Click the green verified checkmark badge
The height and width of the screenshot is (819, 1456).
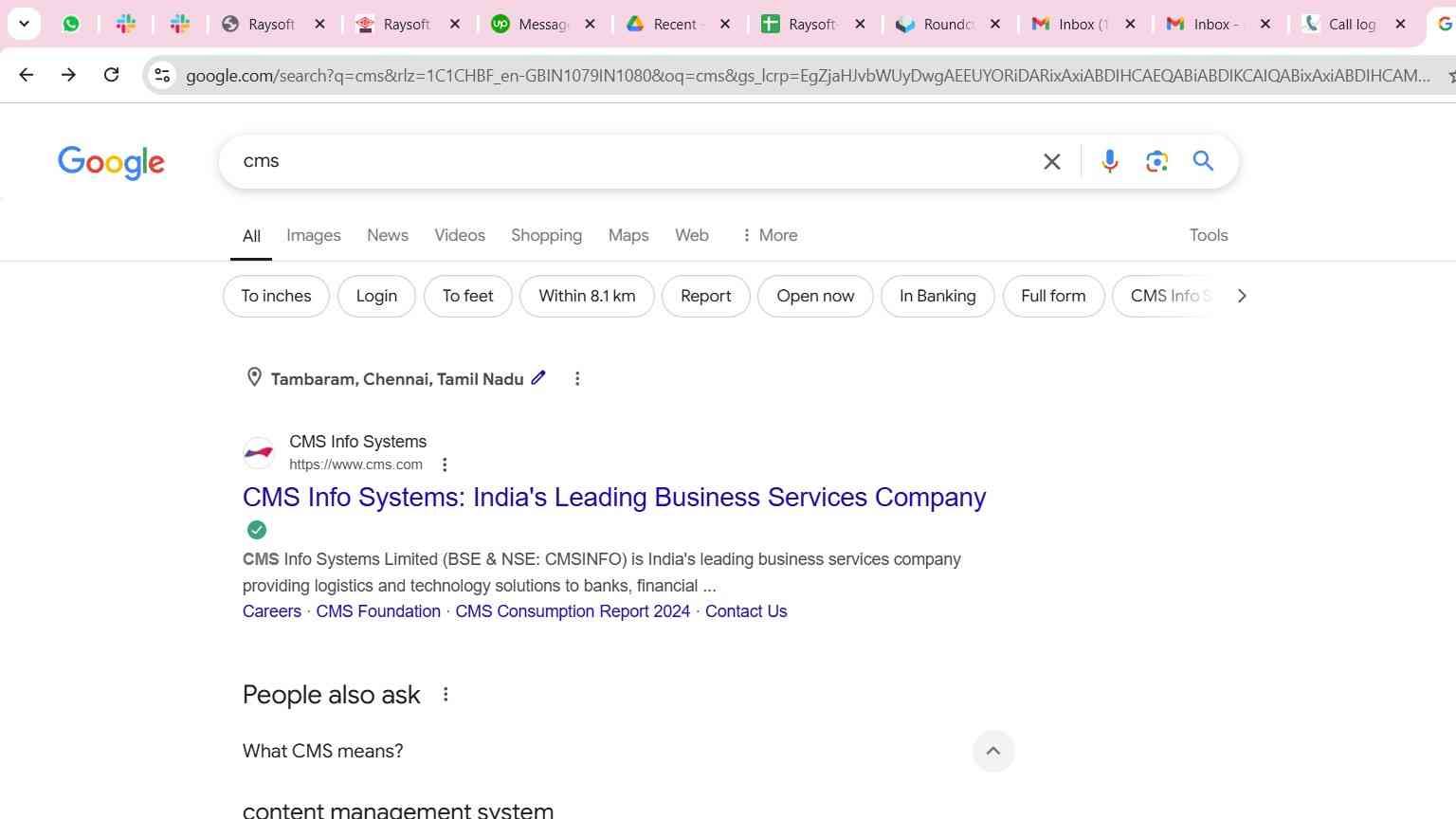[x=257, y=530]
